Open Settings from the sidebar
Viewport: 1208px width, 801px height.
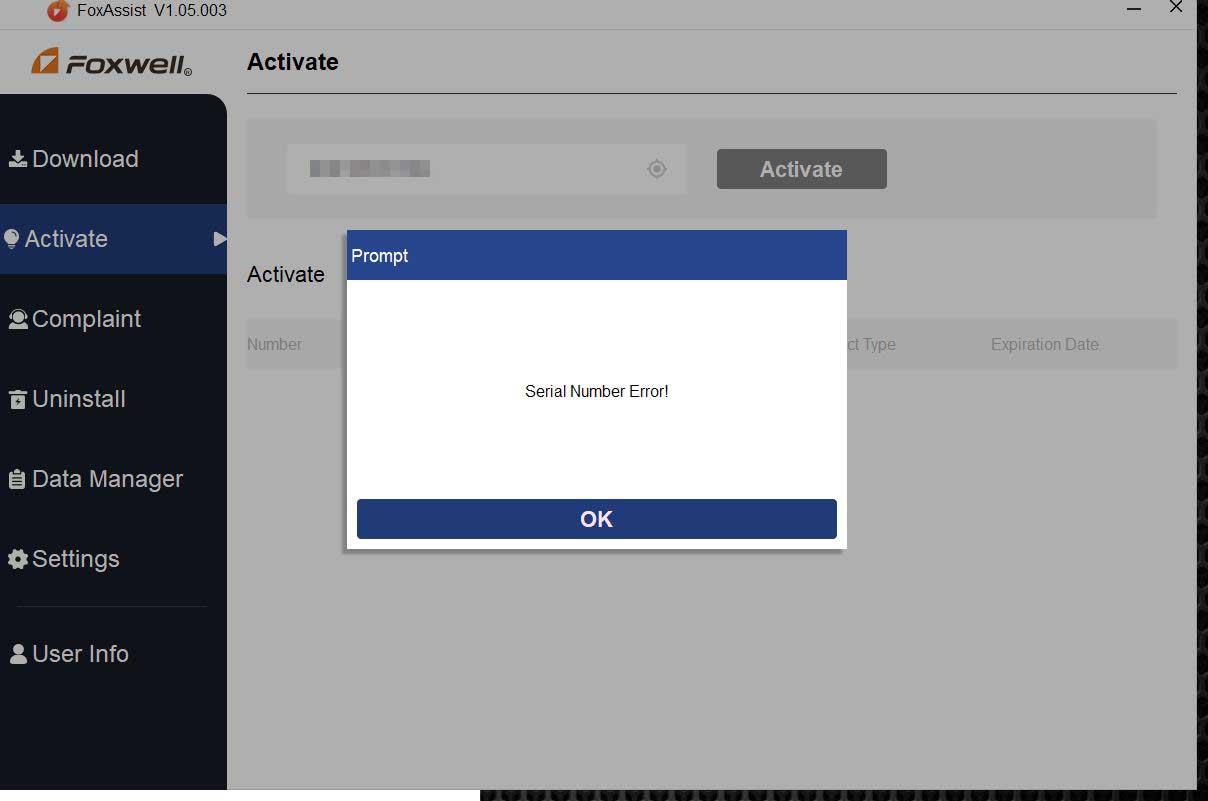click(113, 559)
